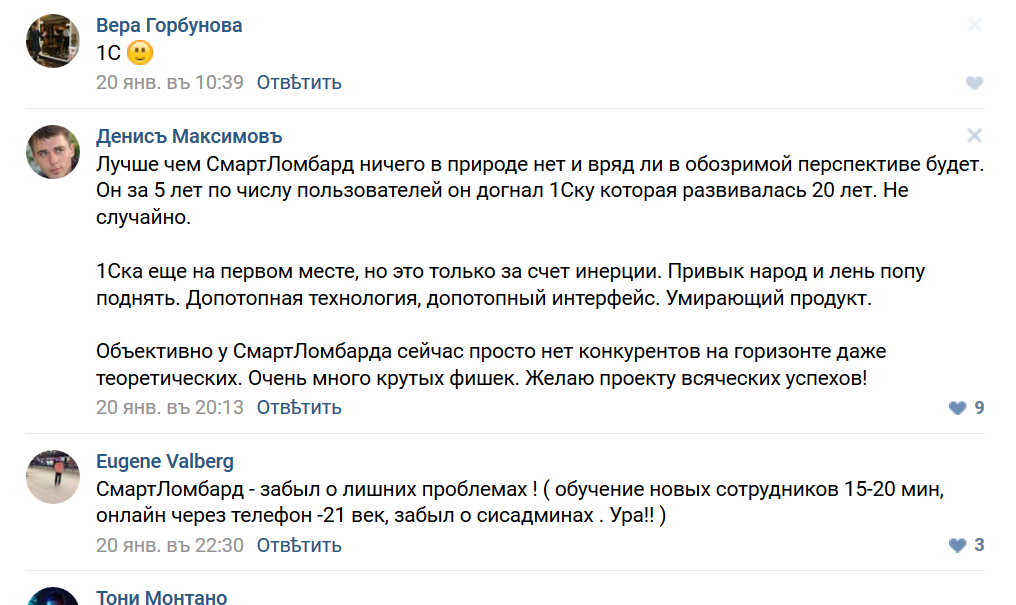This screenshot has width=1016, height=605.
Task: Open the Вера Горбунова profile name link
Action: click(169, 26)
